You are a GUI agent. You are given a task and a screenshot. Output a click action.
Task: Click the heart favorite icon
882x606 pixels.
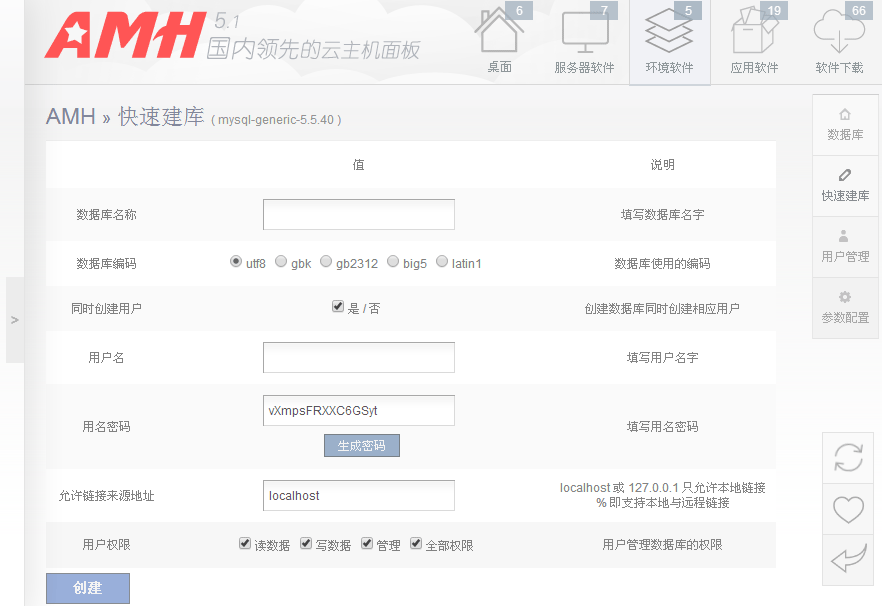(x=848, y=509)
